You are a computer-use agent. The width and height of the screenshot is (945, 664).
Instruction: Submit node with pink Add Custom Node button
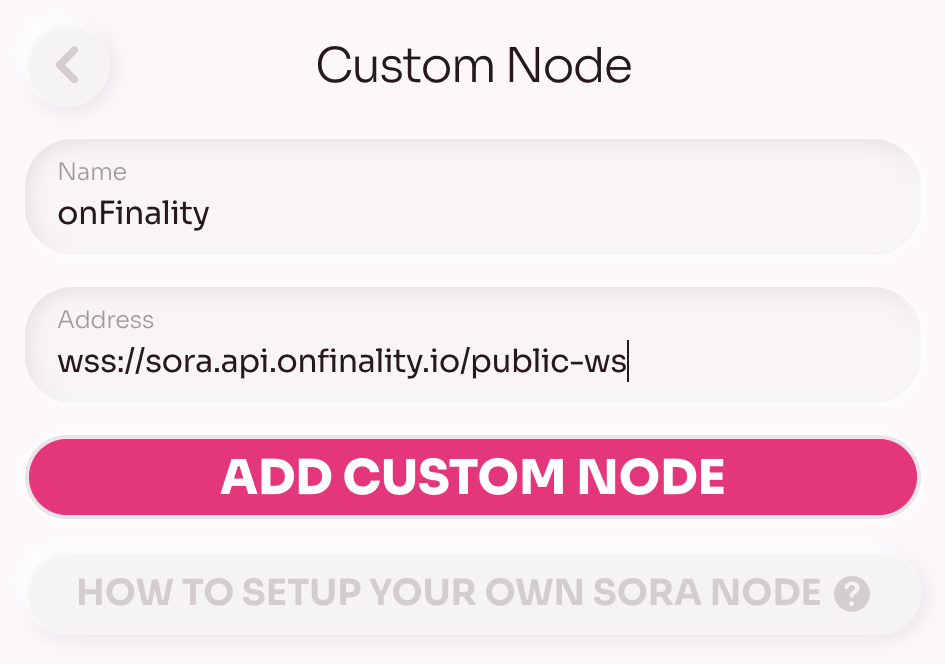click(x=472, y=477)
